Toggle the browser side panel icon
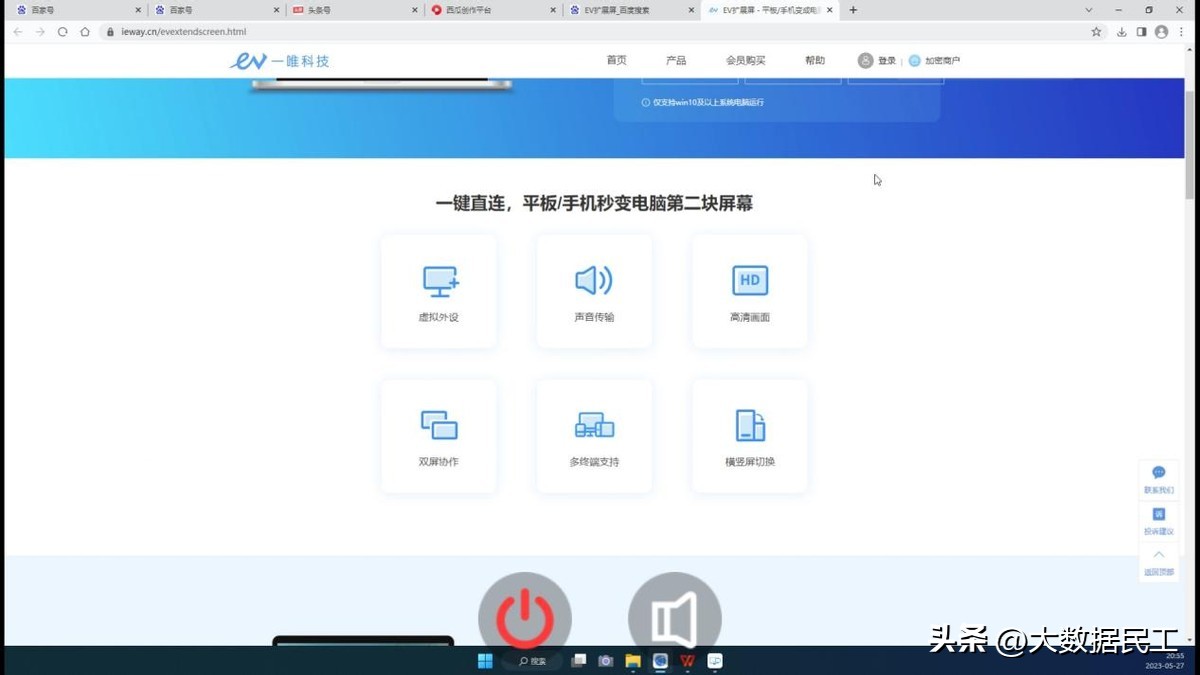1200x675 pixels. pyautogui.click(x=1141, y=31)
